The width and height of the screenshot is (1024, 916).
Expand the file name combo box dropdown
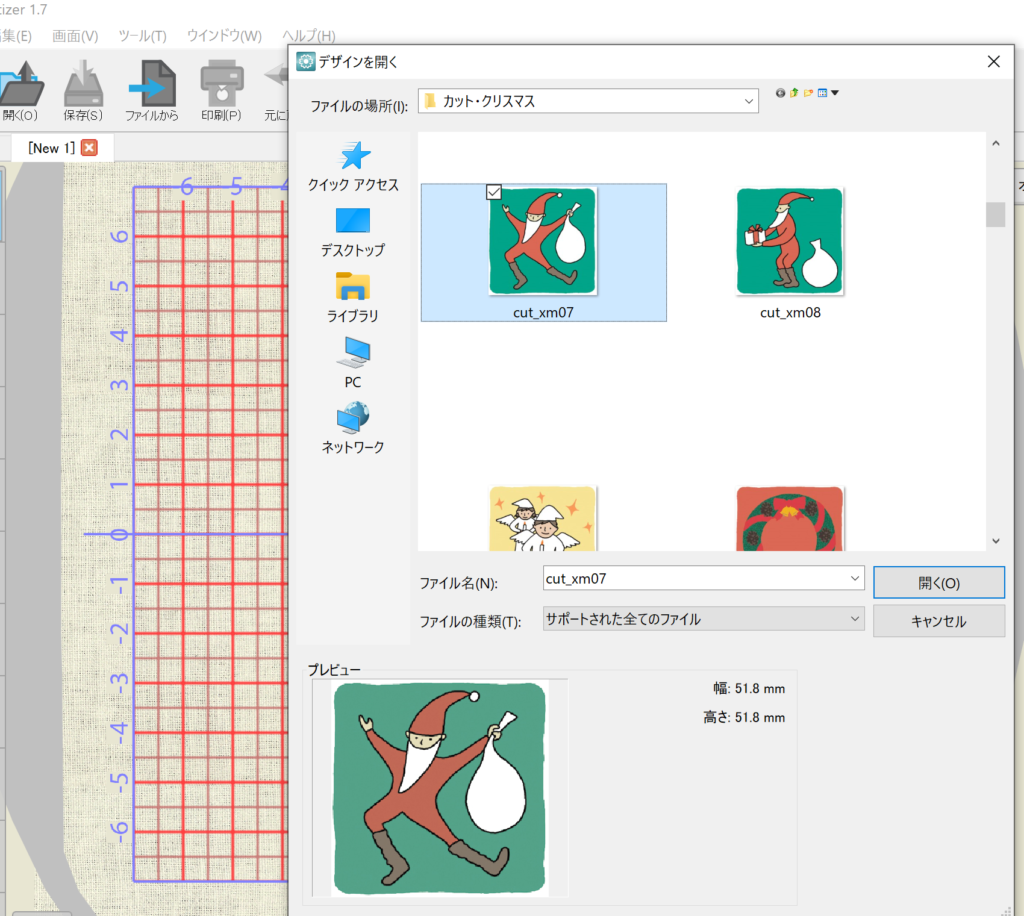(x=854, y=578)
